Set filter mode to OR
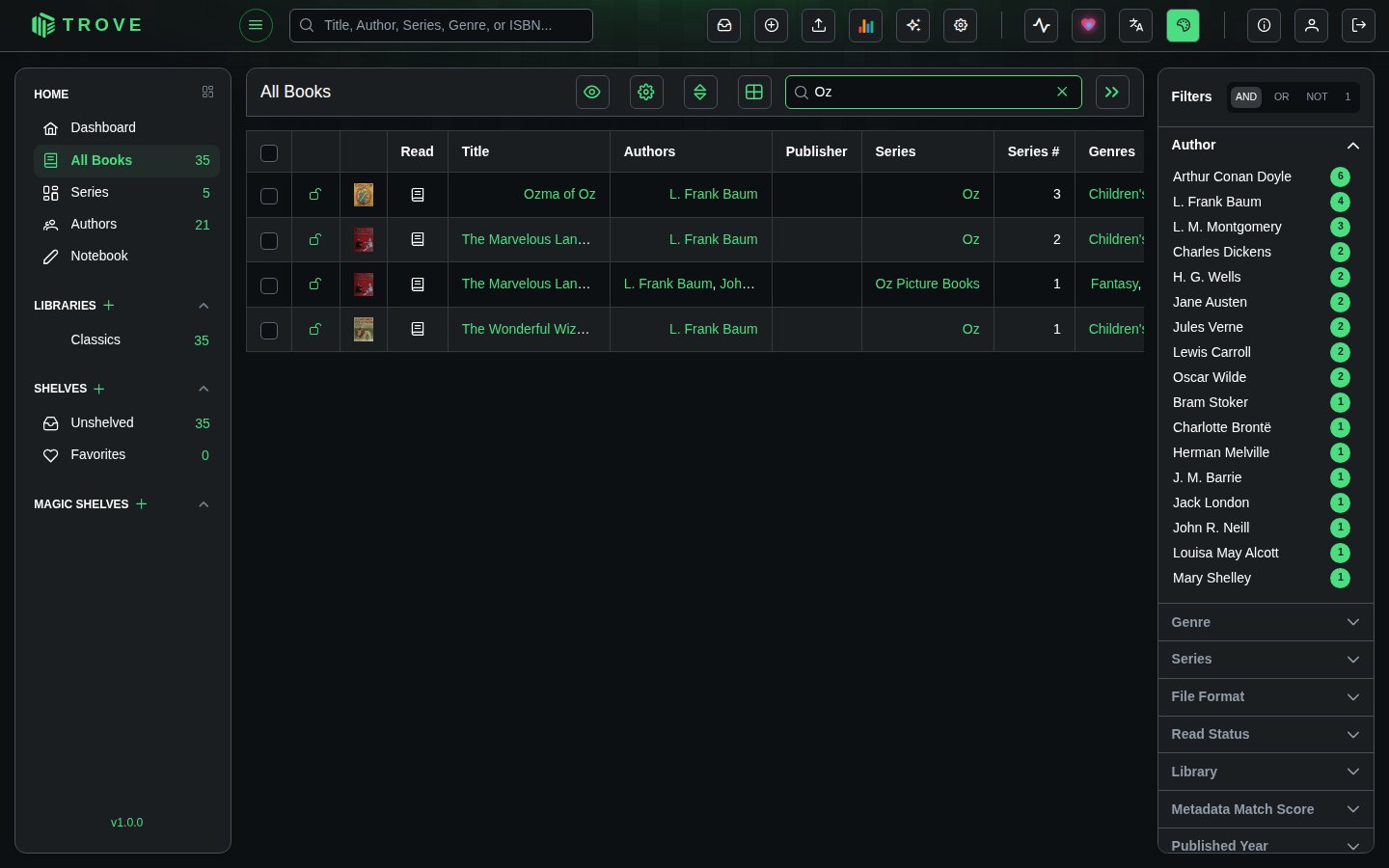1389x868 pixels. tap(1281, 96)
